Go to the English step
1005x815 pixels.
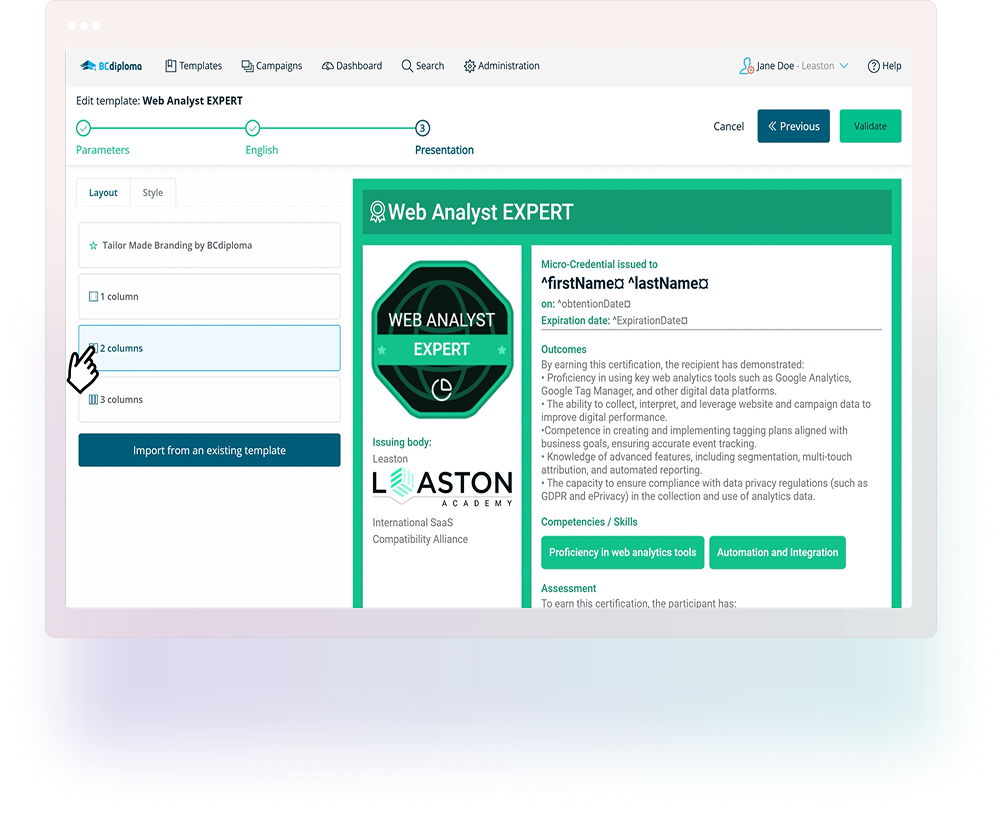click(x=253, y=128)
